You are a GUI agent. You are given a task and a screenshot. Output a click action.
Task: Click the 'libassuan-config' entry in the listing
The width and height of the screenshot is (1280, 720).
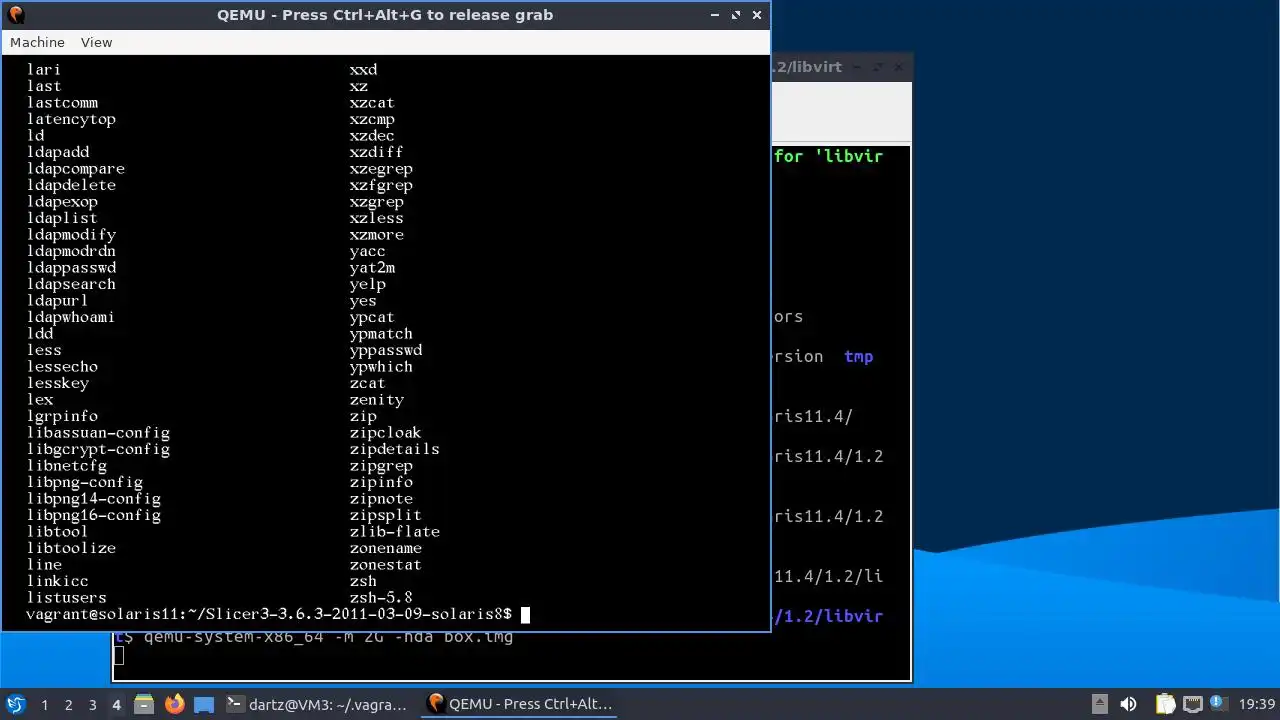[98, 432]
